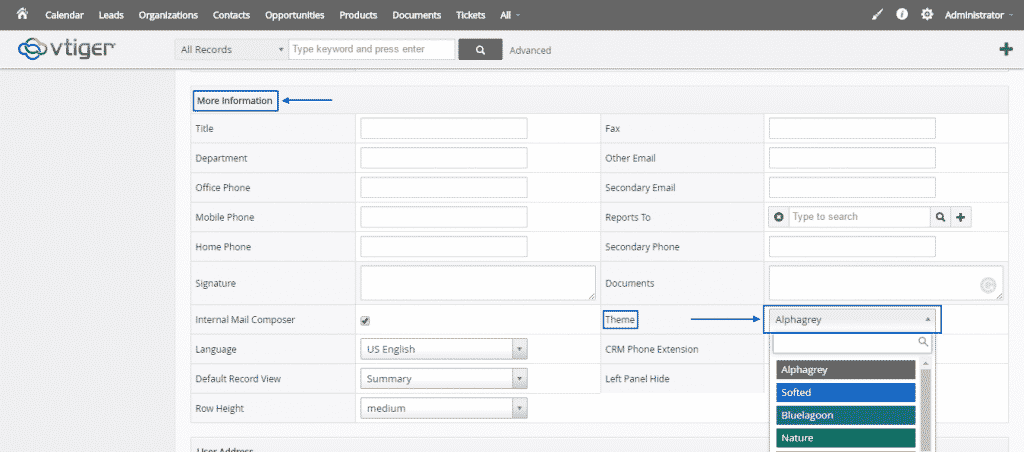Click the CRM Phone Extension label
Viewport: 1024px width, 452px height.
[652, 349]
